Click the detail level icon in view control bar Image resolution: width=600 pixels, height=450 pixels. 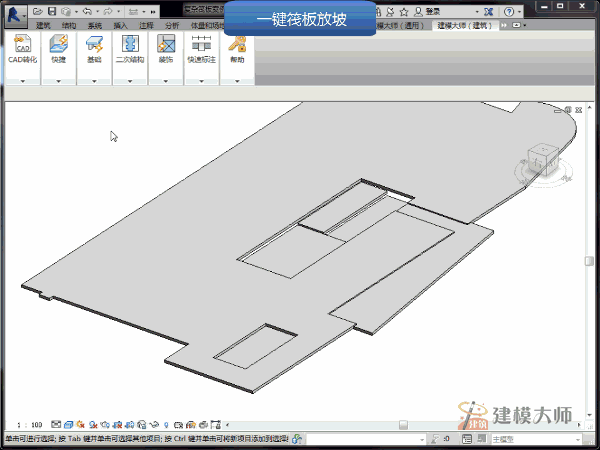coord(56,424)
